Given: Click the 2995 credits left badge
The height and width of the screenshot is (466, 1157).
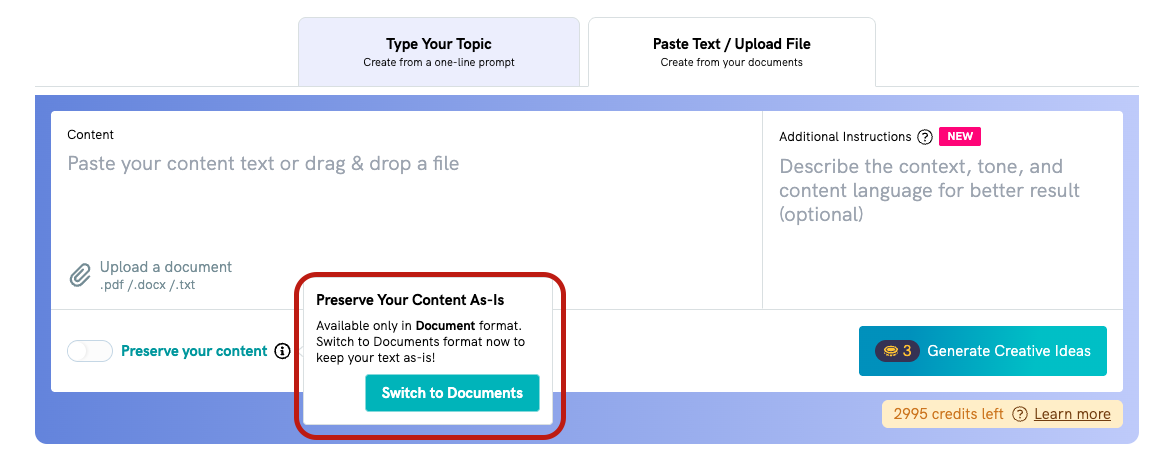Looking at the screenshot, I should (x=1002, y=414).
